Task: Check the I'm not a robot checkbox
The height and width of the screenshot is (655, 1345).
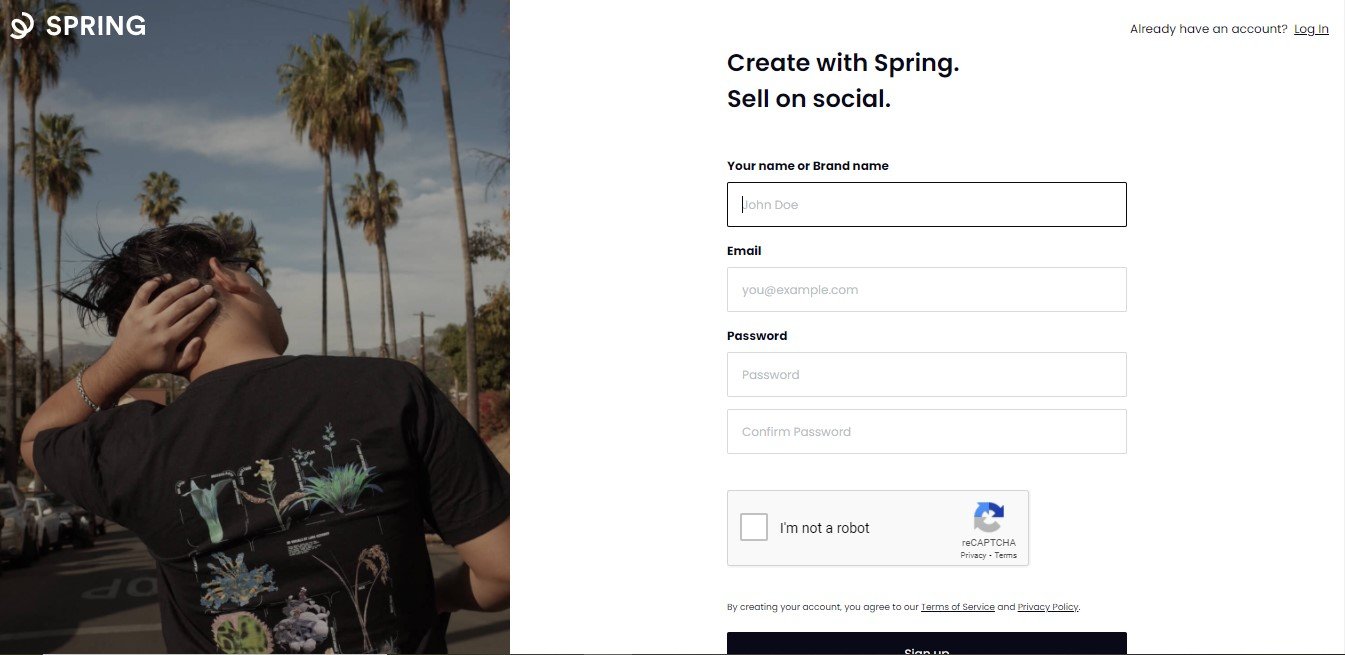Action: click(753, 527)
